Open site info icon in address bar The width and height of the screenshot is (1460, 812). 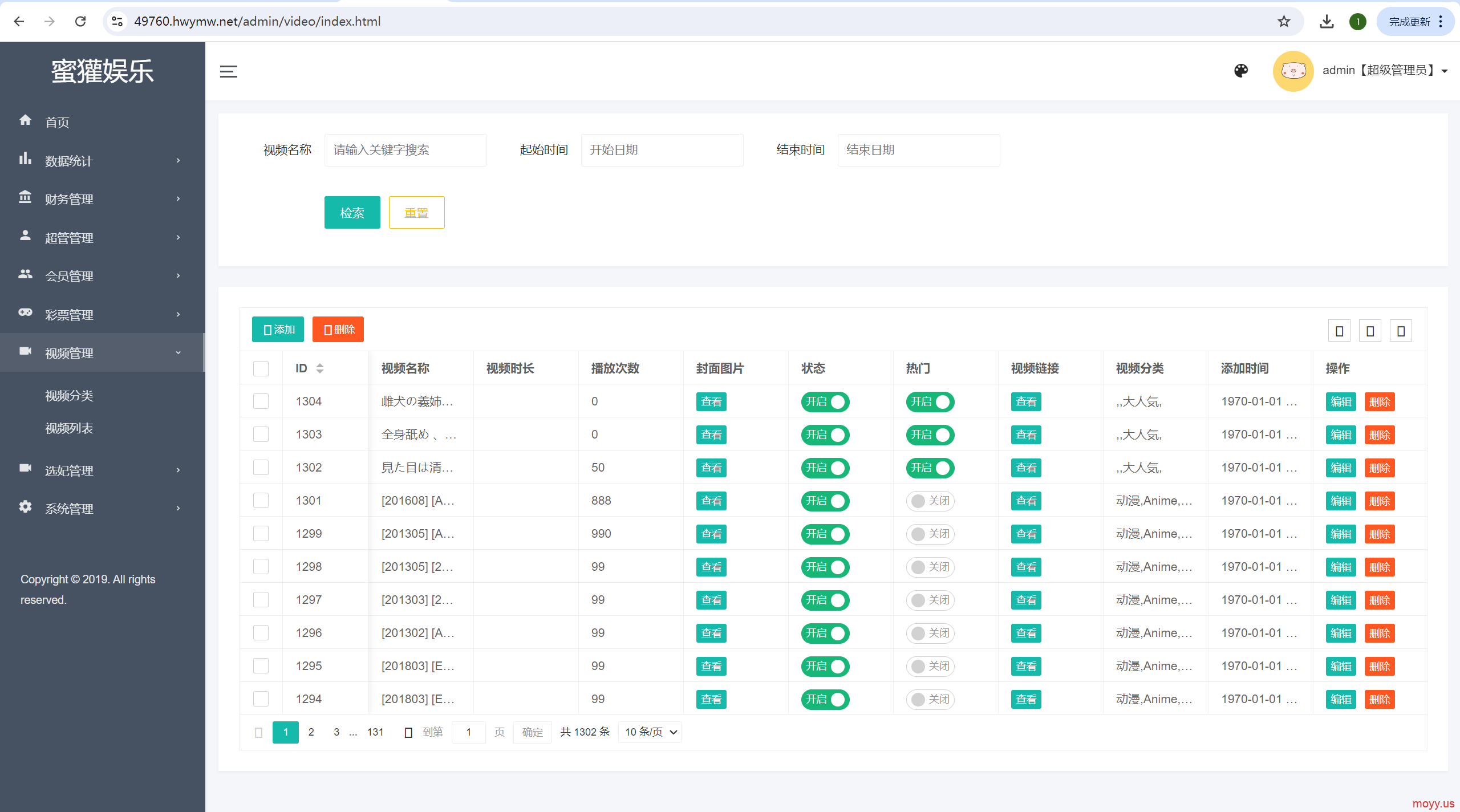click(x=117, y=22)
